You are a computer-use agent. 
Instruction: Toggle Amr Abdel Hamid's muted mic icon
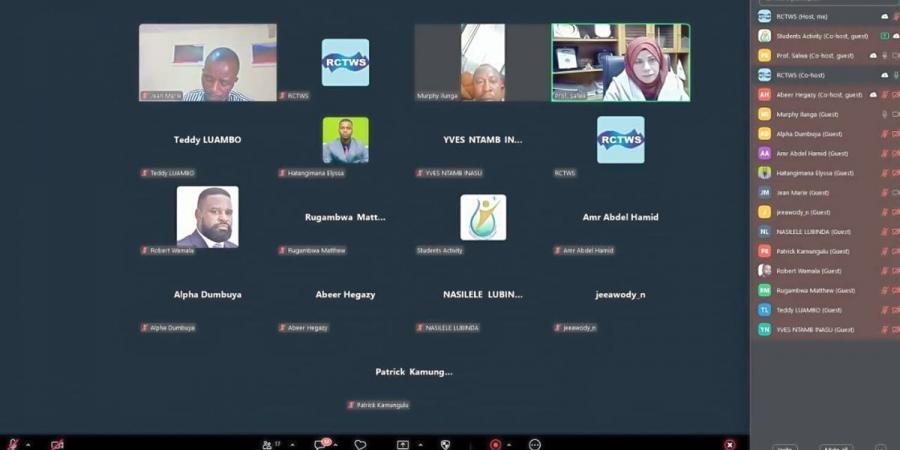[x=885, y=153]
